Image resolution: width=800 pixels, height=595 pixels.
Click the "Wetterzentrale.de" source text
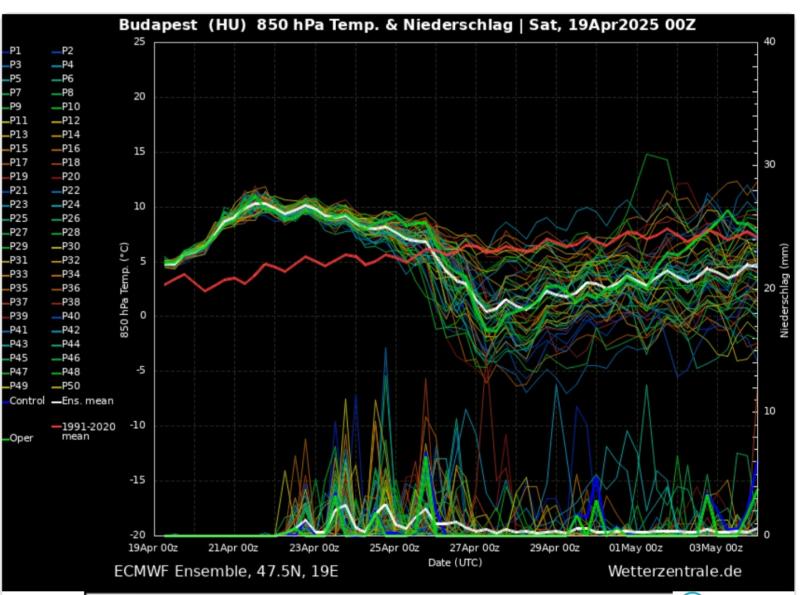pos(674,571)
